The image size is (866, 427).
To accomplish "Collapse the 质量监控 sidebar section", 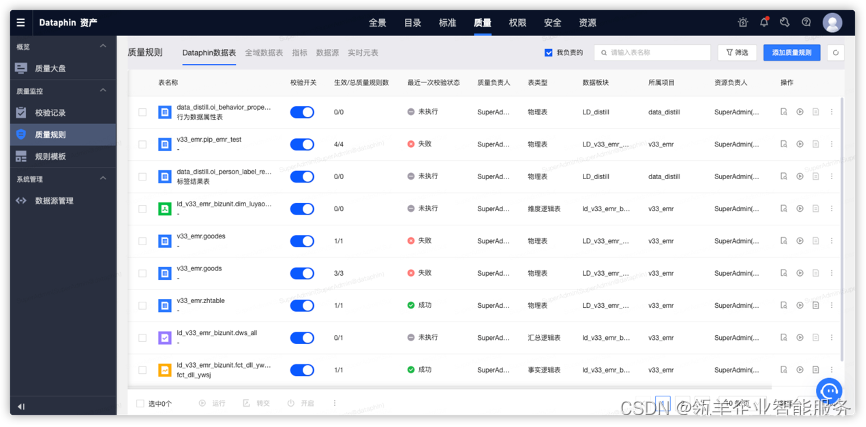I will 103,90.
